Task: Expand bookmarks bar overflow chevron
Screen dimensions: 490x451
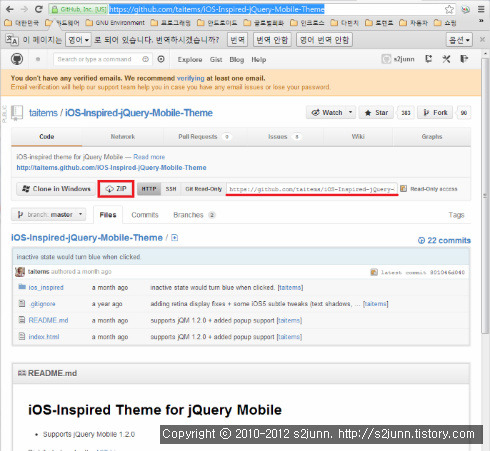Action: (x=481, y=22)
